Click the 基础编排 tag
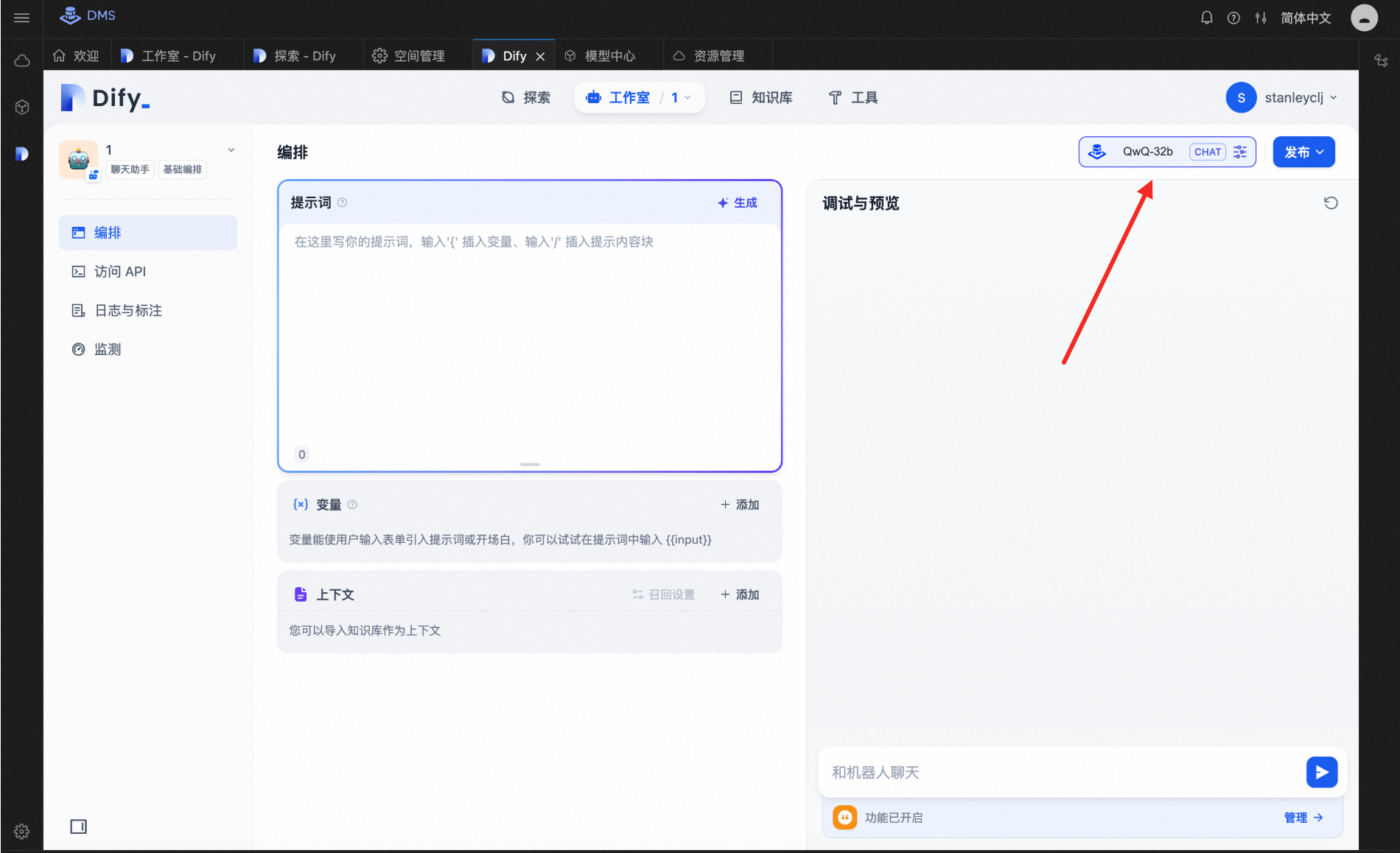 click(183, 169)
